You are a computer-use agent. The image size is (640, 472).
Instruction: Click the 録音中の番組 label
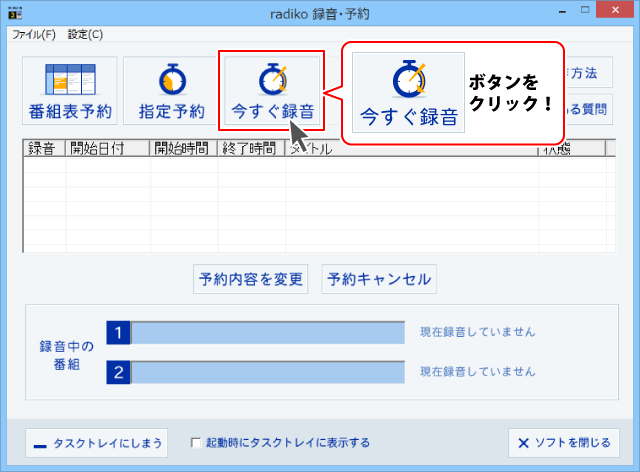pos(67,355)
